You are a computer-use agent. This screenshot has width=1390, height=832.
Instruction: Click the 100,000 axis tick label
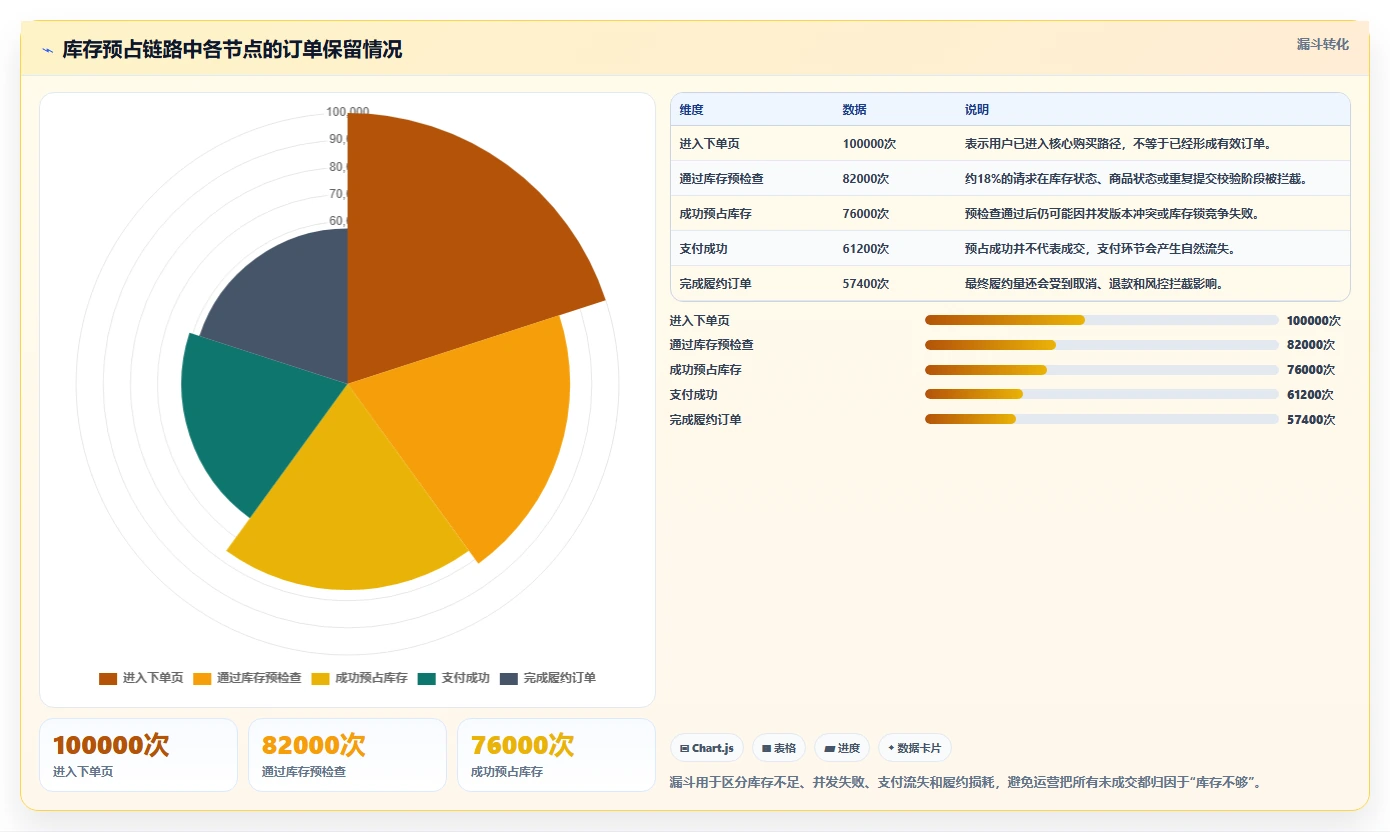pos(348,112)
